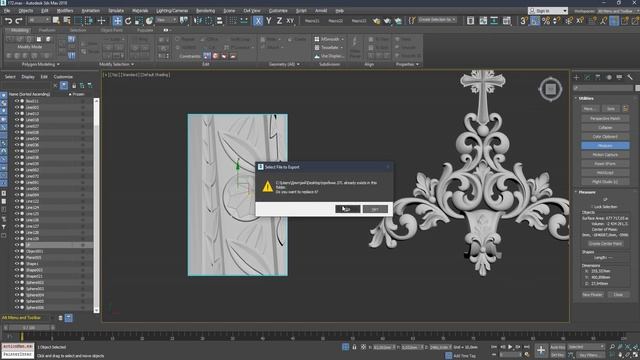Open Reference Coordinate System View dropdown
Image resolution: width=640 pixels, height=360 pixels.
(167, 20)
